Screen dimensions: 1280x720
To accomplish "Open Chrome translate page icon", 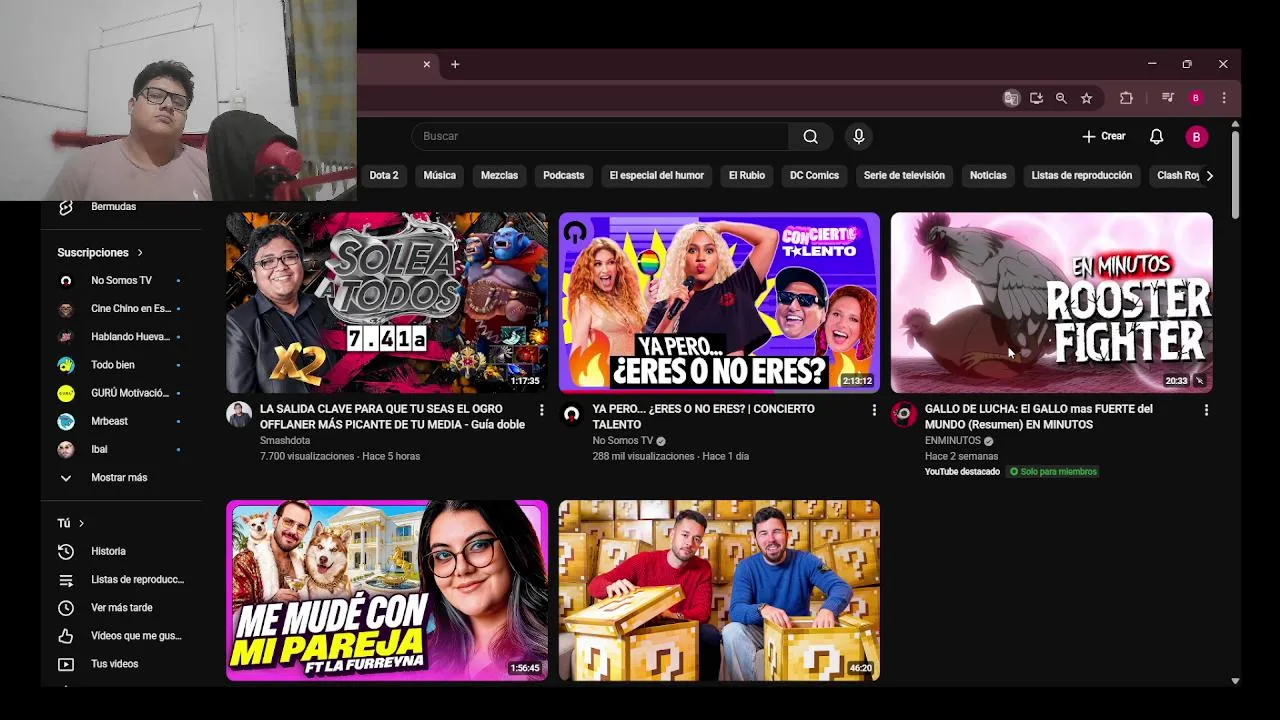I will 1011,98.
